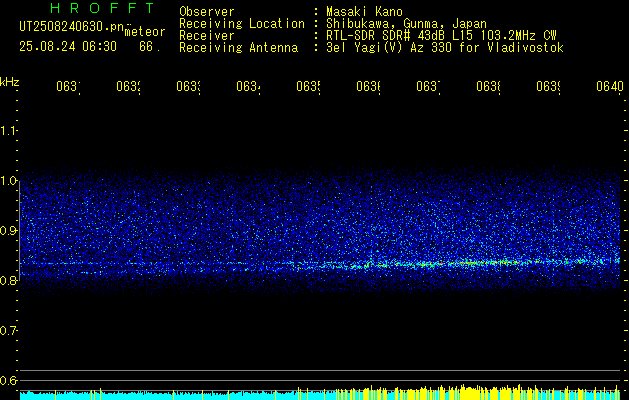Select location Shibukawa, Gunma, Japan

pyautogui.click(x=406, y=24)
